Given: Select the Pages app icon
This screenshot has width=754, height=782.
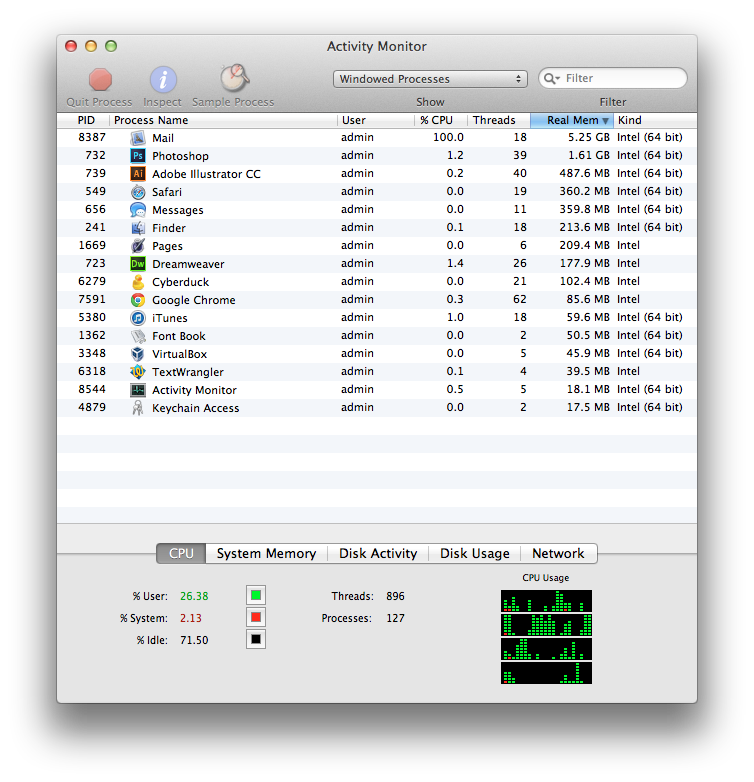Looking at the screenshot, I should pos(138,246).
